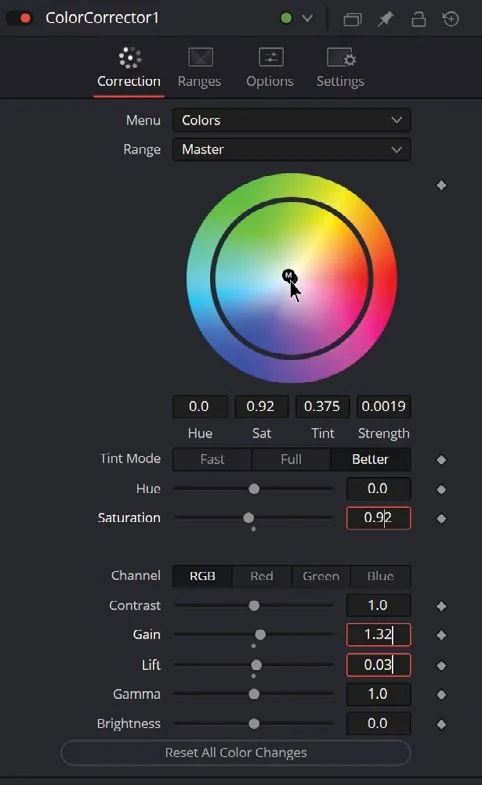Click the color wheel keyframe diamond
The image size is (482, 785).
tap(441, 185)
